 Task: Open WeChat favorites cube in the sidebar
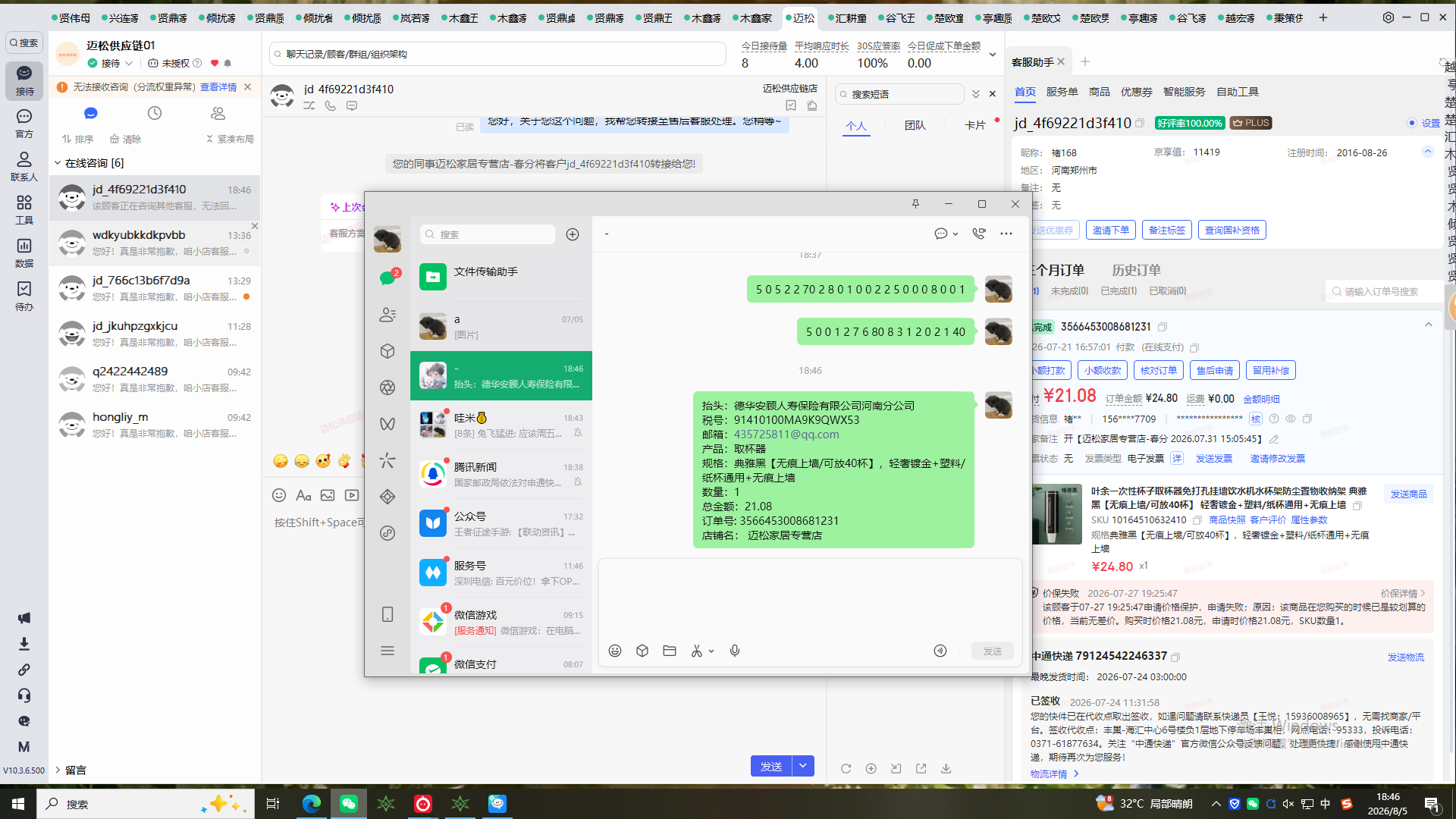388,351
